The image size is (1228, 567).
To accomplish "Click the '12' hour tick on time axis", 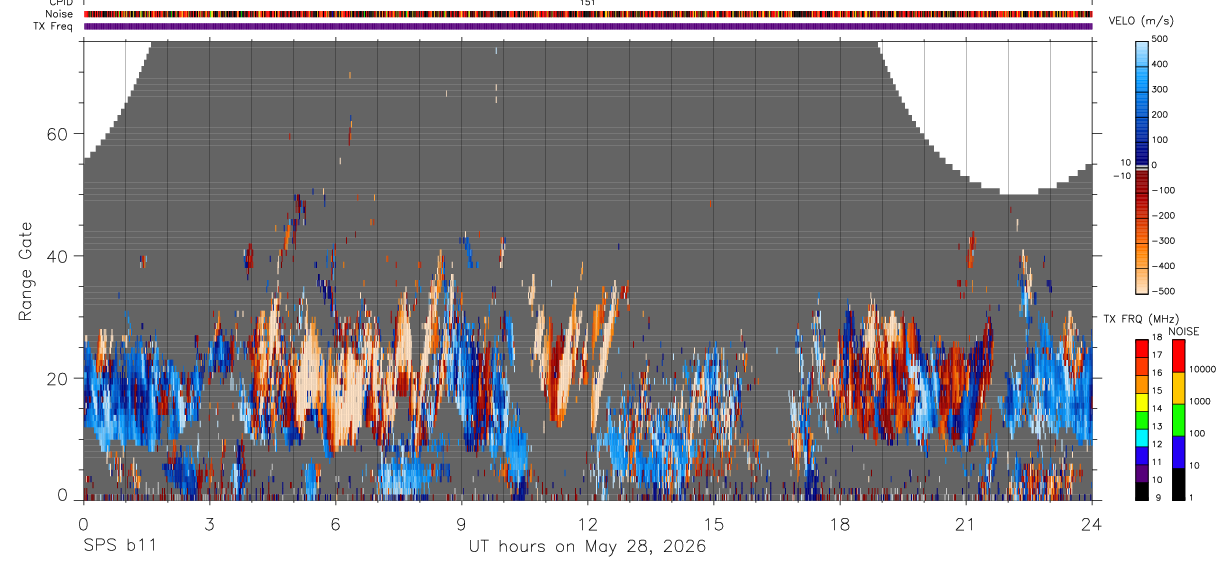I will (x=587, y=525).
